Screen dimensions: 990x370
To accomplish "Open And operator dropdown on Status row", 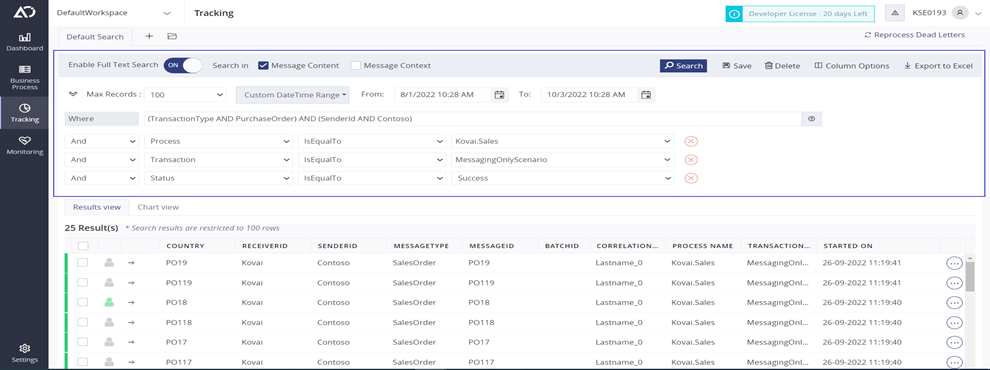I will (102, 179).
